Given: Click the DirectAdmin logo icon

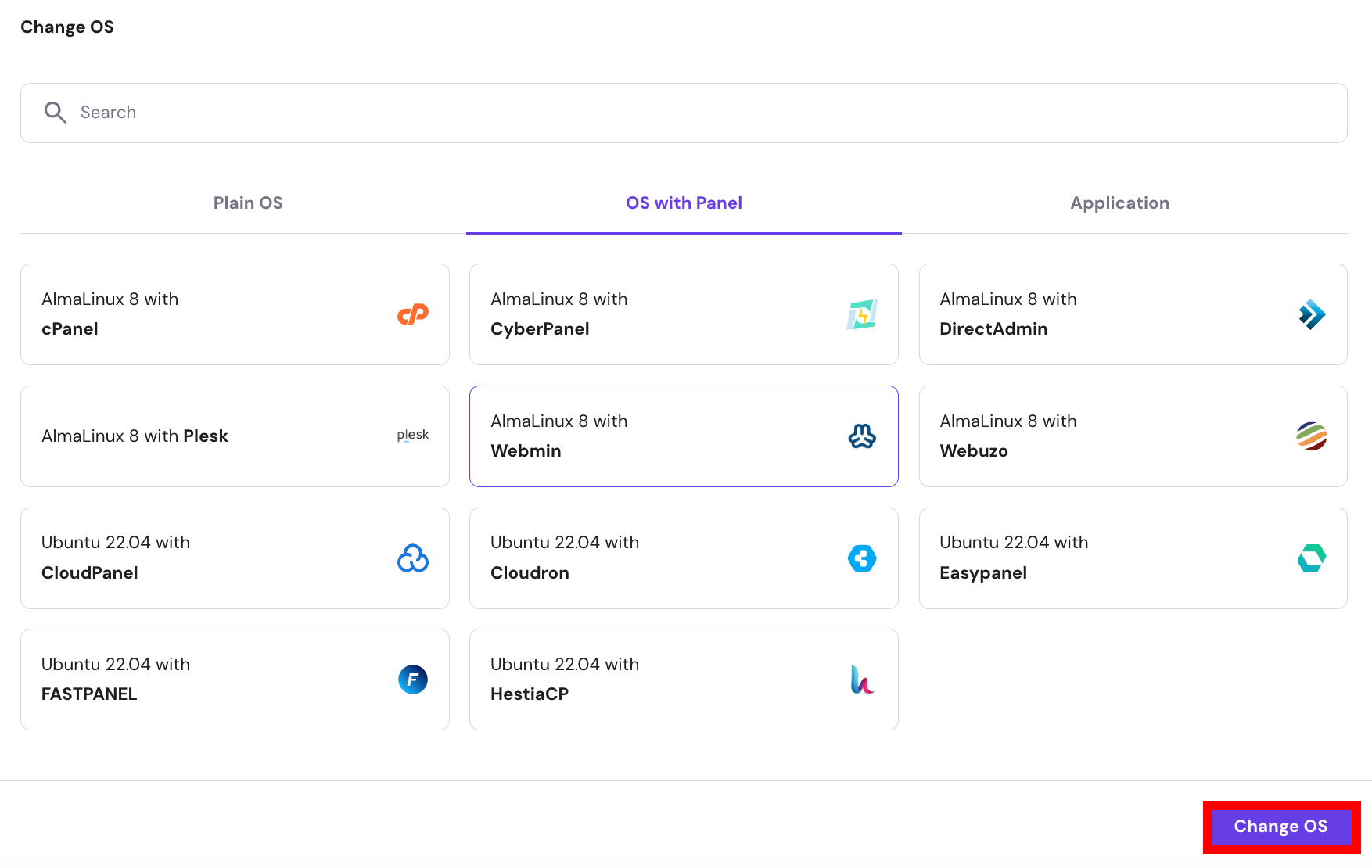Looking at the screenshot, I should pyautogui.click(x=1311, y=314).
